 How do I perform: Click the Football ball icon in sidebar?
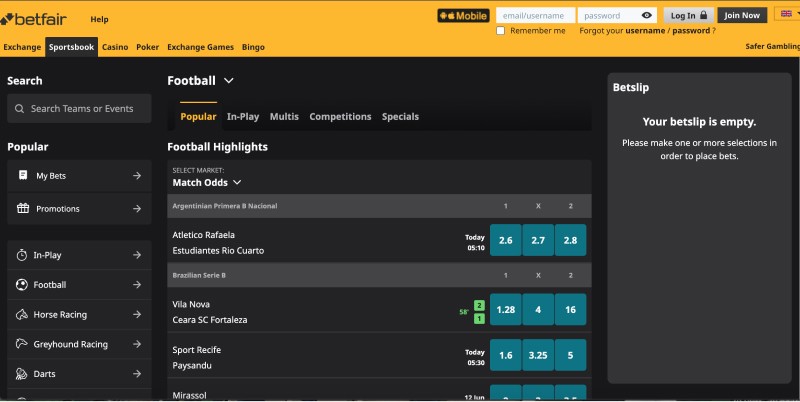click(21, 285)
